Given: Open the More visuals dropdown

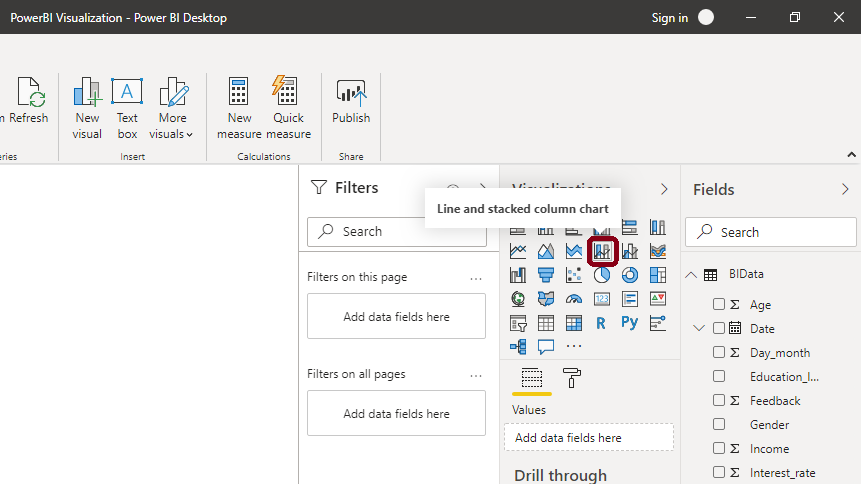Looking at the screenshot, I should click(x=172, y=110).
